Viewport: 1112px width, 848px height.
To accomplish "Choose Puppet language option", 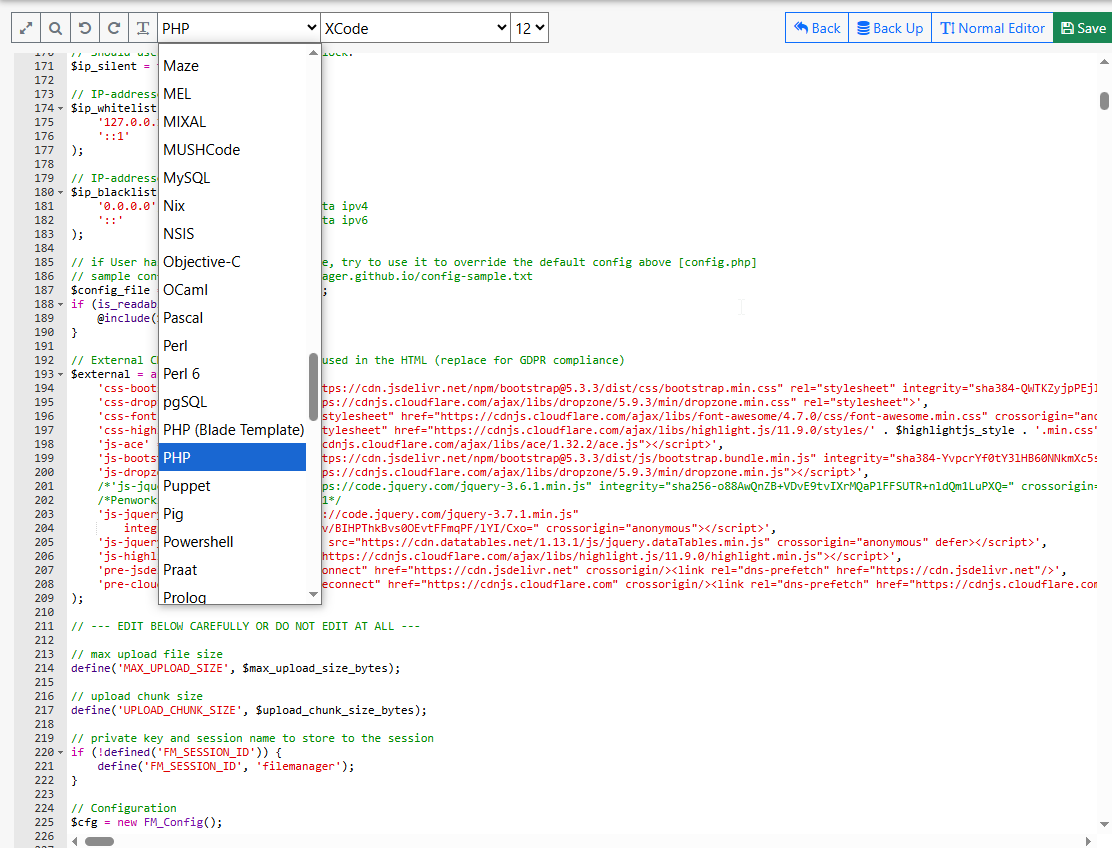I will click(x=233, y=486).
